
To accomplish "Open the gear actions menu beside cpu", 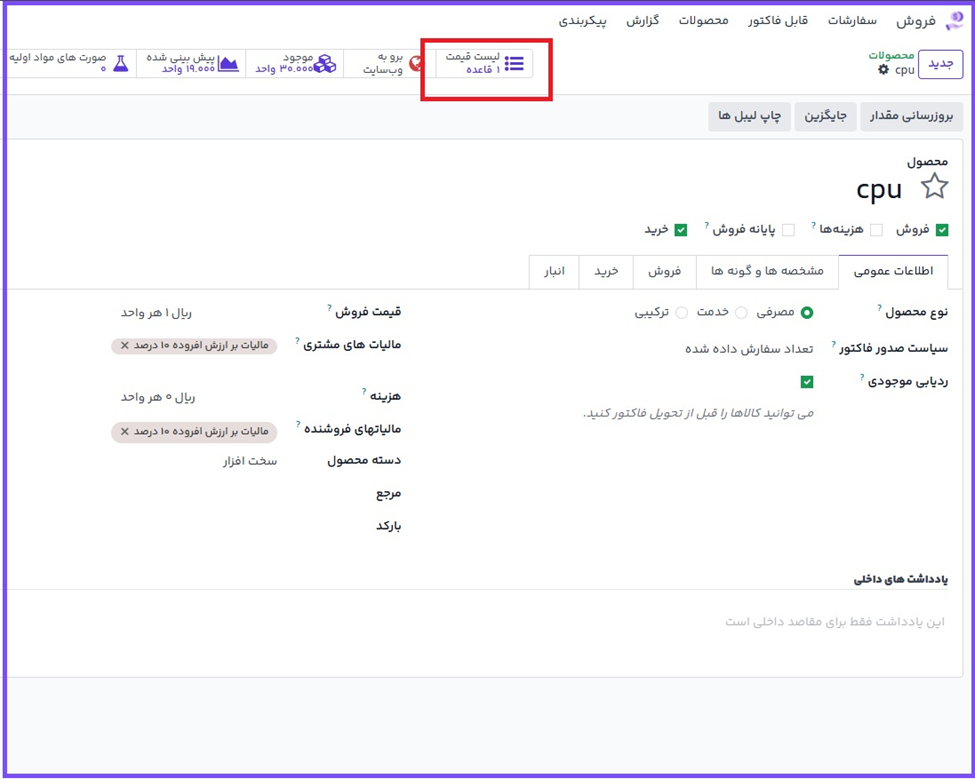I will (883, 71).
